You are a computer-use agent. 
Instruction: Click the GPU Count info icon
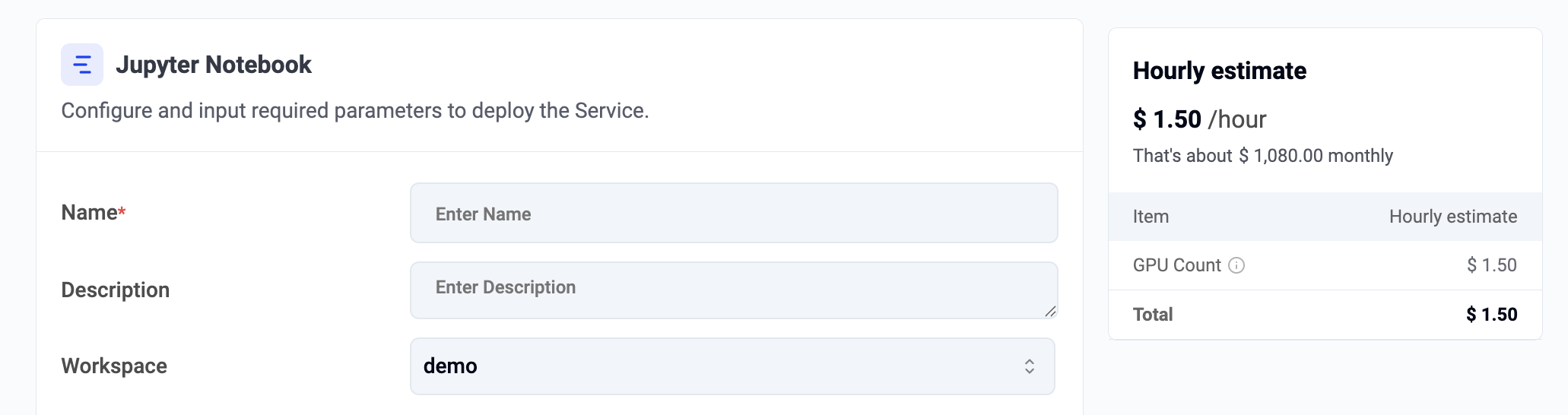(x=1236, y=265)
